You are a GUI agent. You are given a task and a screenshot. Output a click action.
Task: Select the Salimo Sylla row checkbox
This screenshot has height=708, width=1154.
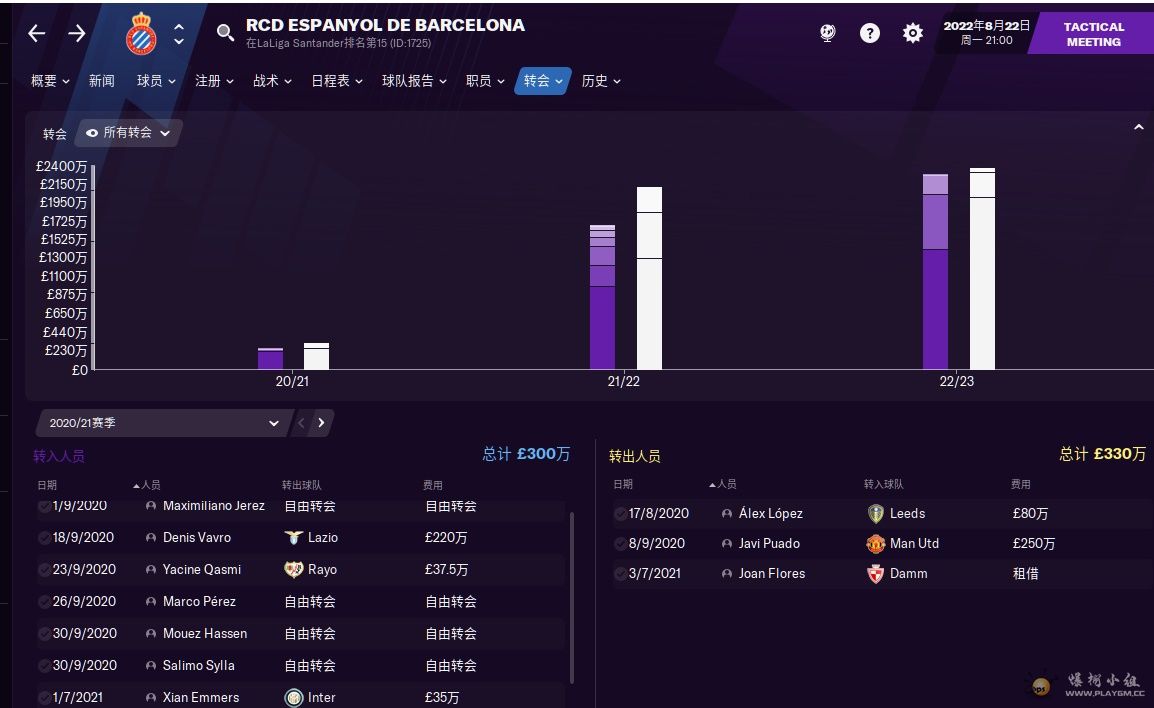click(44, 665)
